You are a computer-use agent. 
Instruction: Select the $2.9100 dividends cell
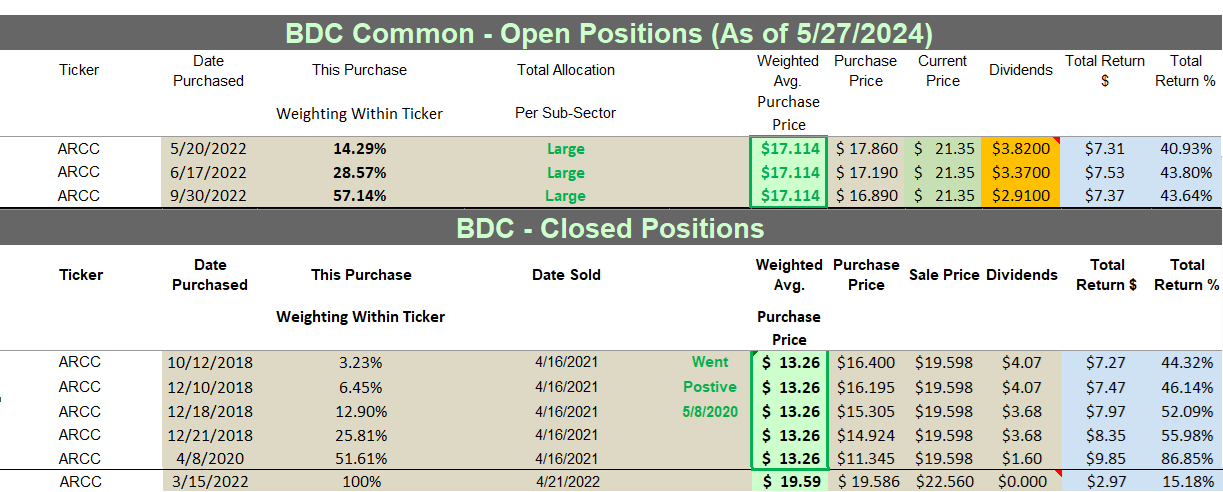pos(1019,196)
